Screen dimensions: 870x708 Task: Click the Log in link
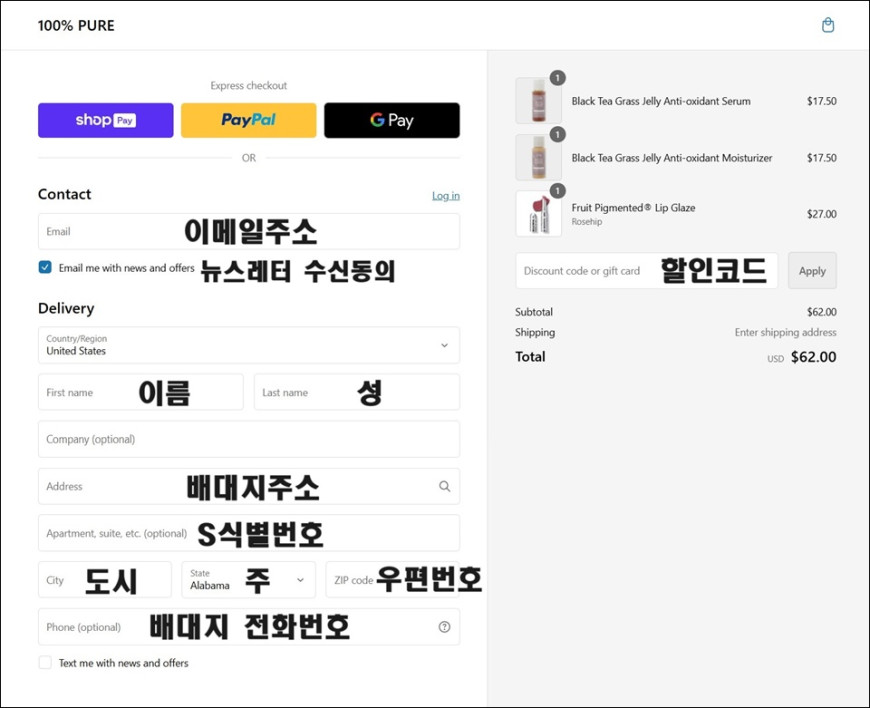pos(446,196)
